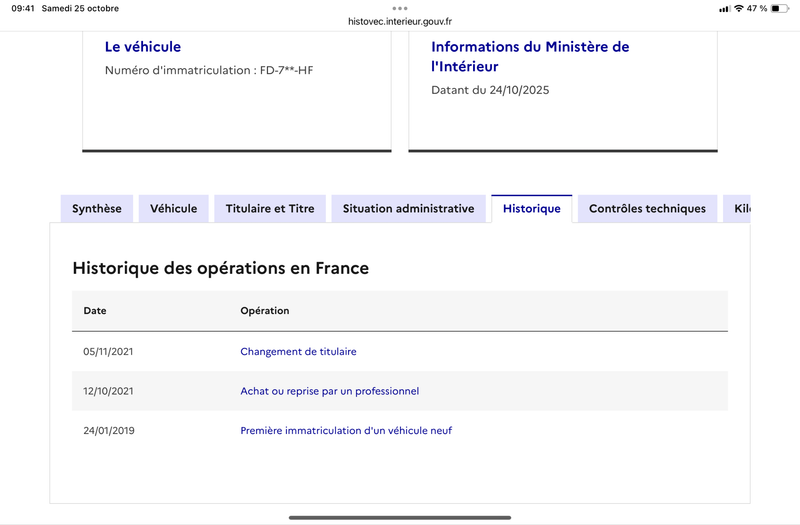
Task: Select the Titulaire et Titre tab
Action: [x=270, y=209]
